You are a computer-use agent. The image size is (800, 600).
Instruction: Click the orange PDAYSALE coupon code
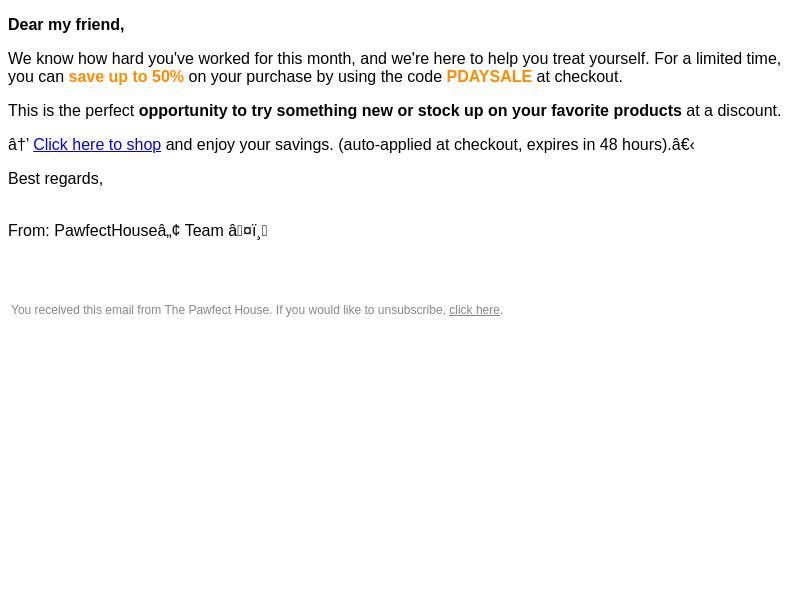pyautogui.click(x=489, y=77)
